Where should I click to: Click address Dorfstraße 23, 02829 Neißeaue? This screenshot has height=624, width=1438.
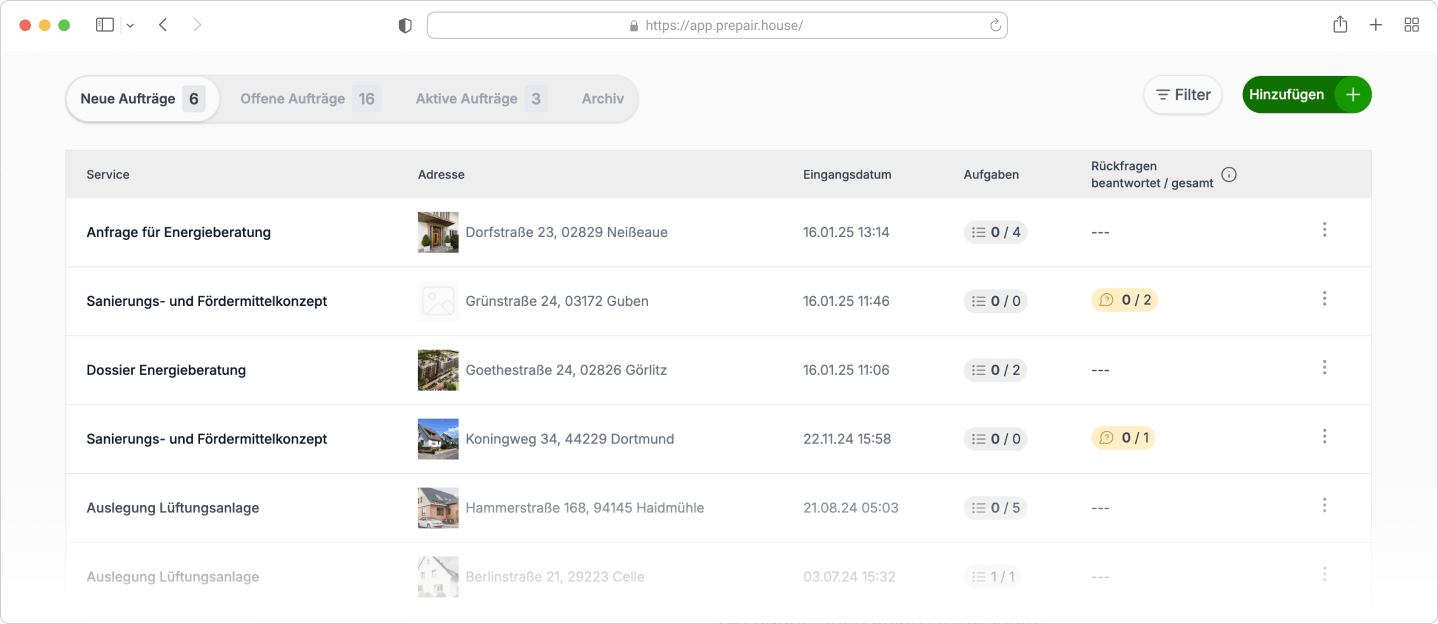(x=566, y=232)
